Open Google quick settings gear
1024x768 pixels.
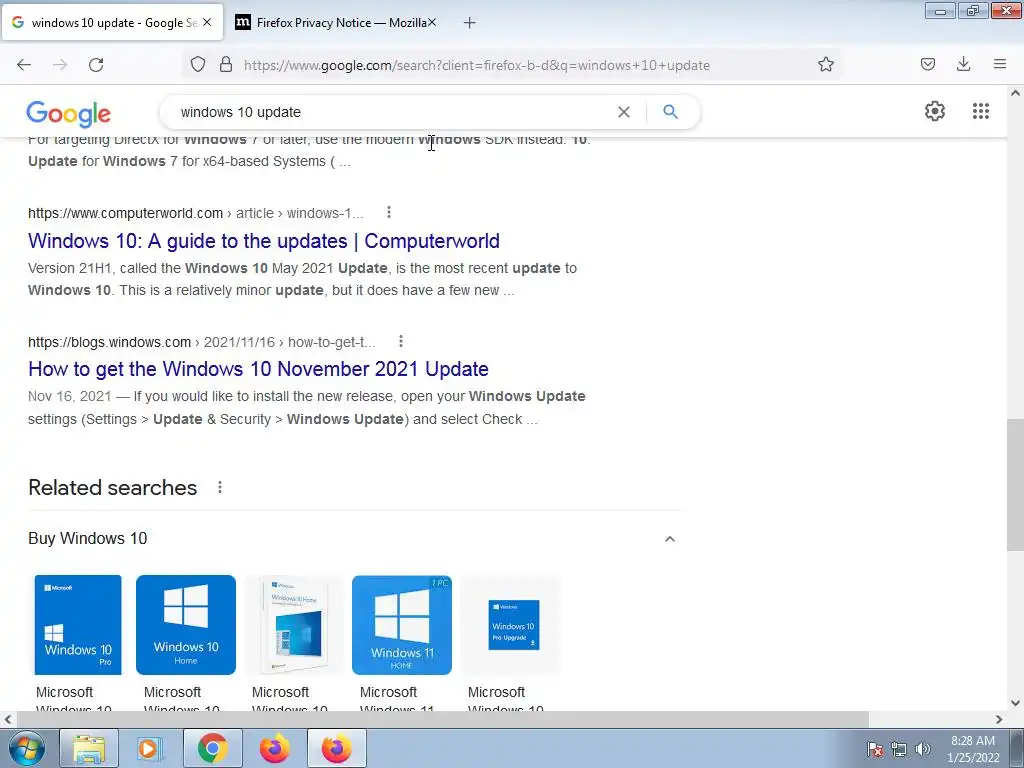935,111
